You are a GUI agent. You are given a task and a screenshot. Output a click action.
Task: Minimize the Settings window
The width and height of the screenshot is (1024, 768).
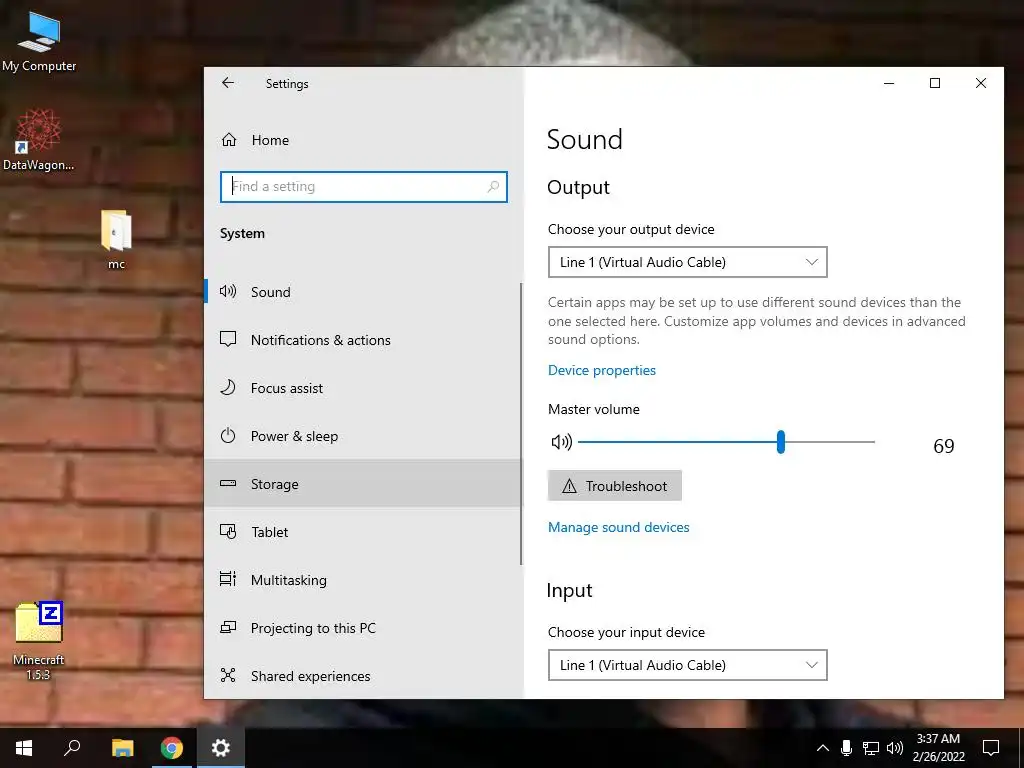point(889,83)
